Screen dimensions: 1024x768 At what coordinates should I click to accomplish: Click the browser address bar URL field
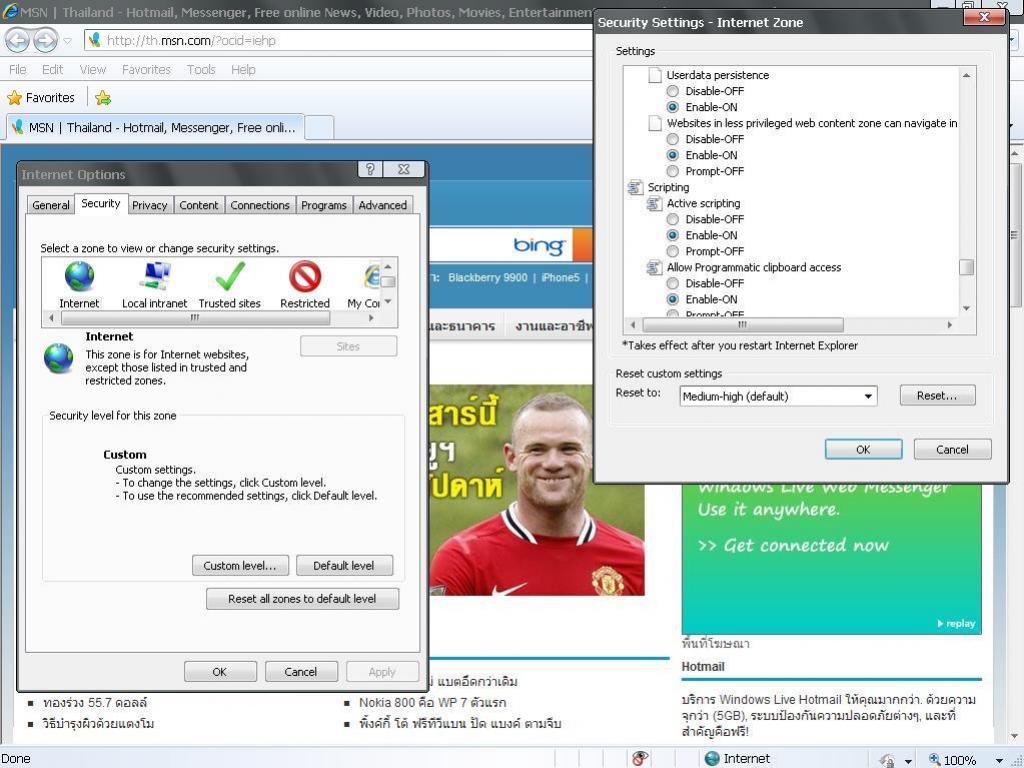340,40
